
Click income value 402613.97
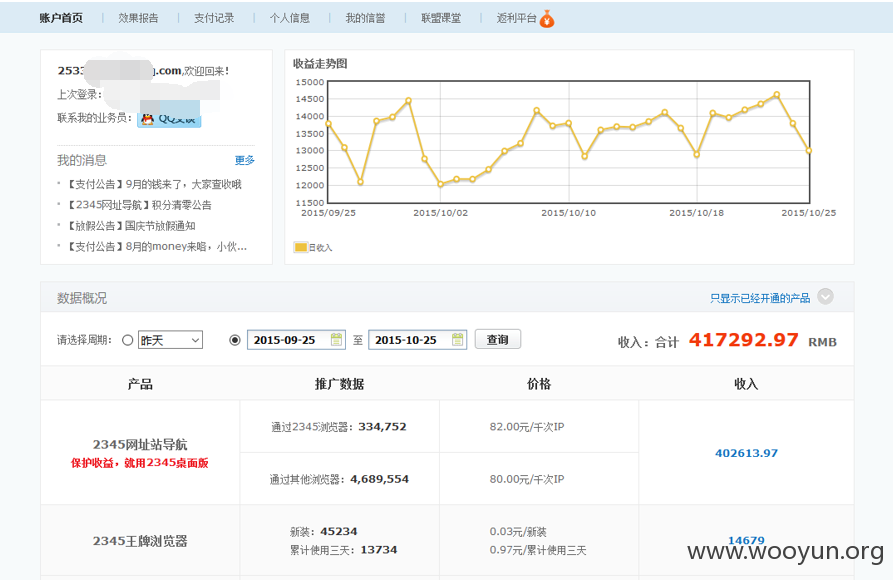[x=746, y=454]
